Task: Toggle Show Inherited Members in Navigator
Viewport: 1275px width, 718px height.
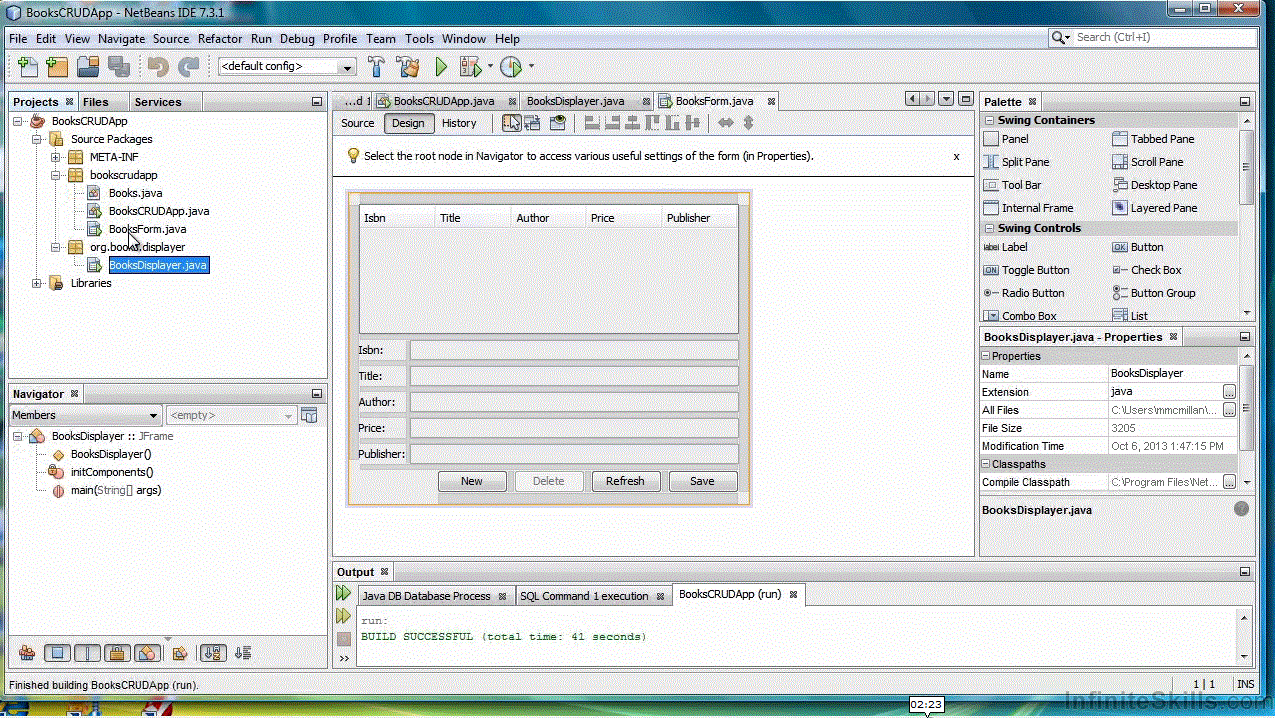Action: (x=27, y=653)
